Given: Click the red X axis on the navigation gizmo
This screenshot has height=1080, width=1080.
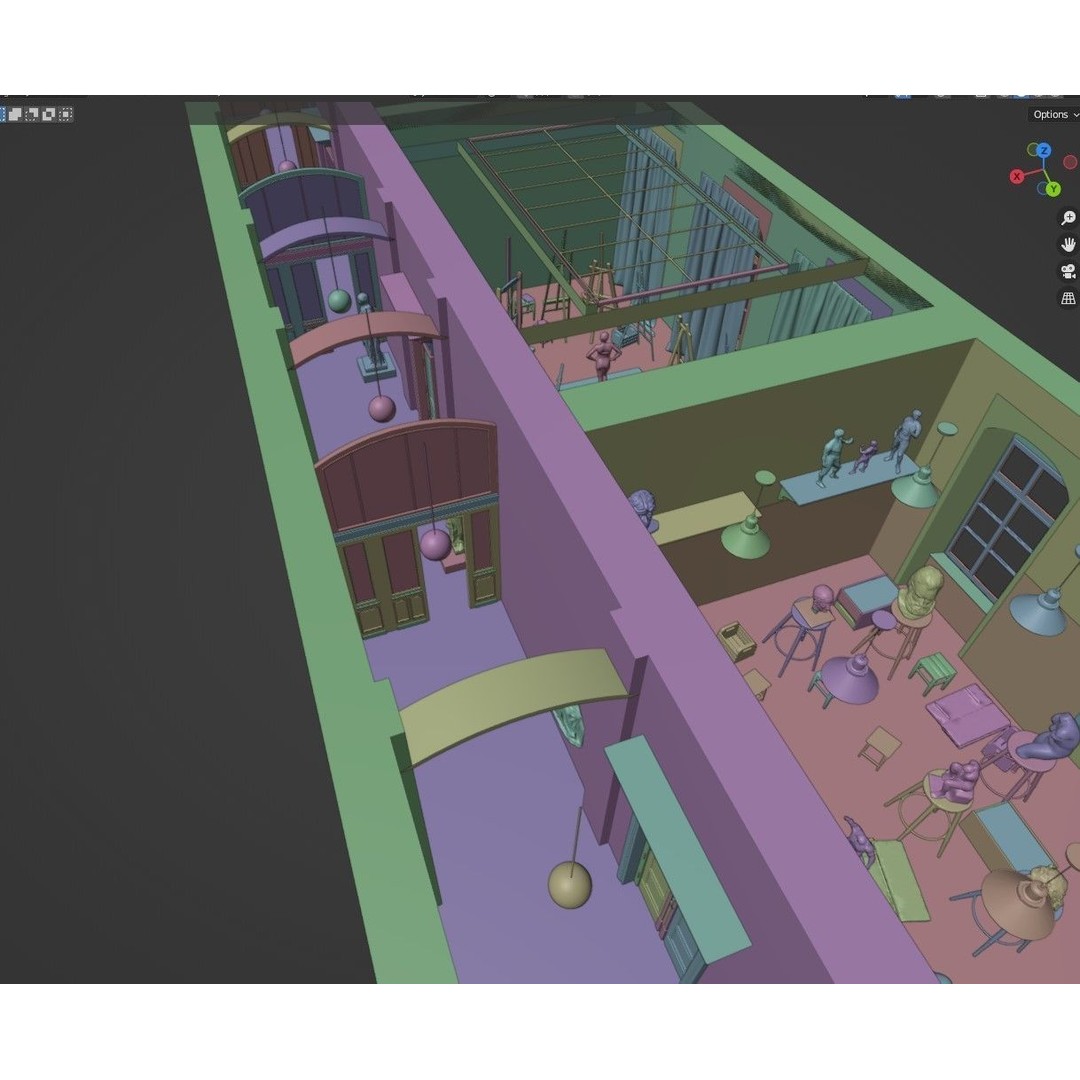Looking at the screenshot, I should coord(1017,176).
